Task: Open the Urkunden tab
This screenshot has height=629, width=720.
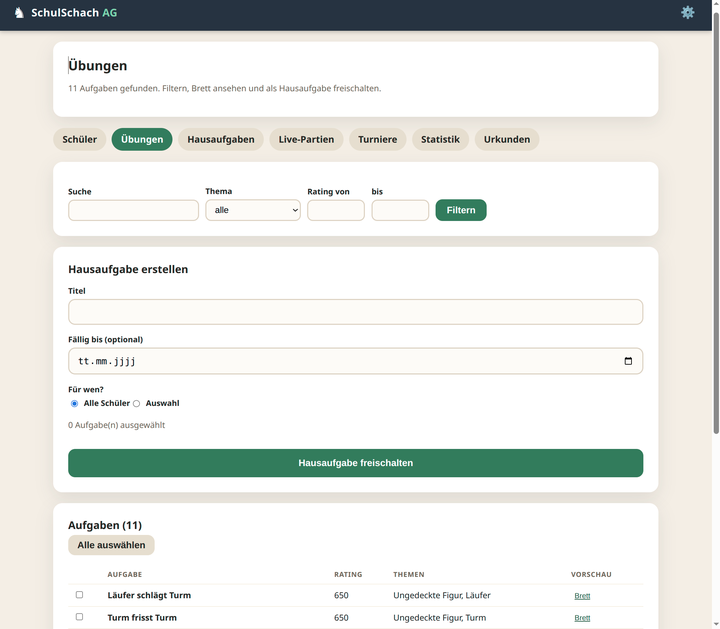Action: [x=507, y=139]
